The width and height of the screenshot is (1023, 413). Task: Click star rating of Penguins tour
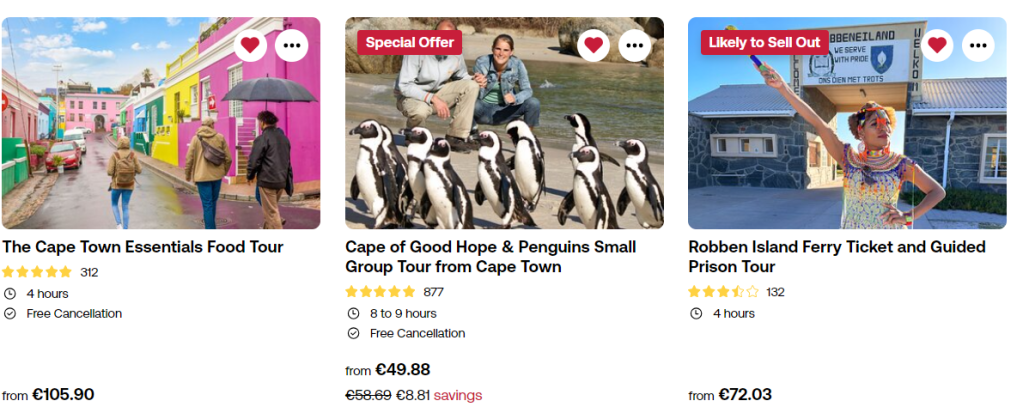coord(380,292)
